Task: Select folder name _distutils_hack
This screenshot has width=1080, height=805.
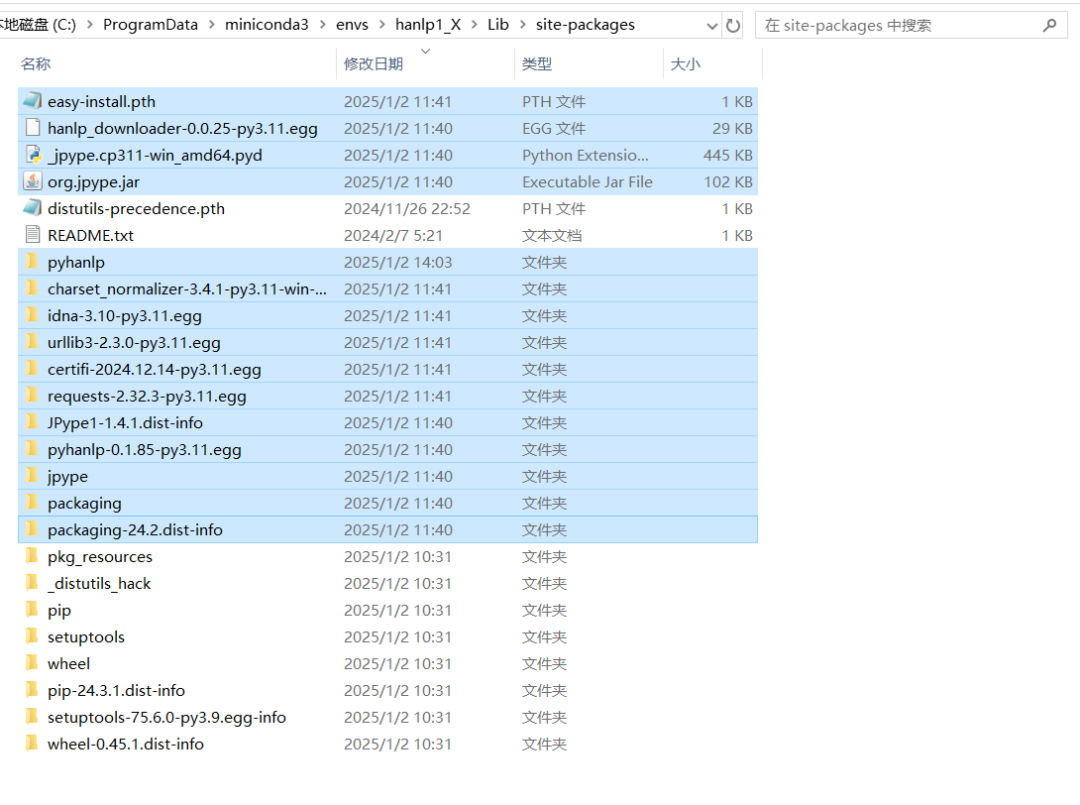Action: tap(99, 584)
